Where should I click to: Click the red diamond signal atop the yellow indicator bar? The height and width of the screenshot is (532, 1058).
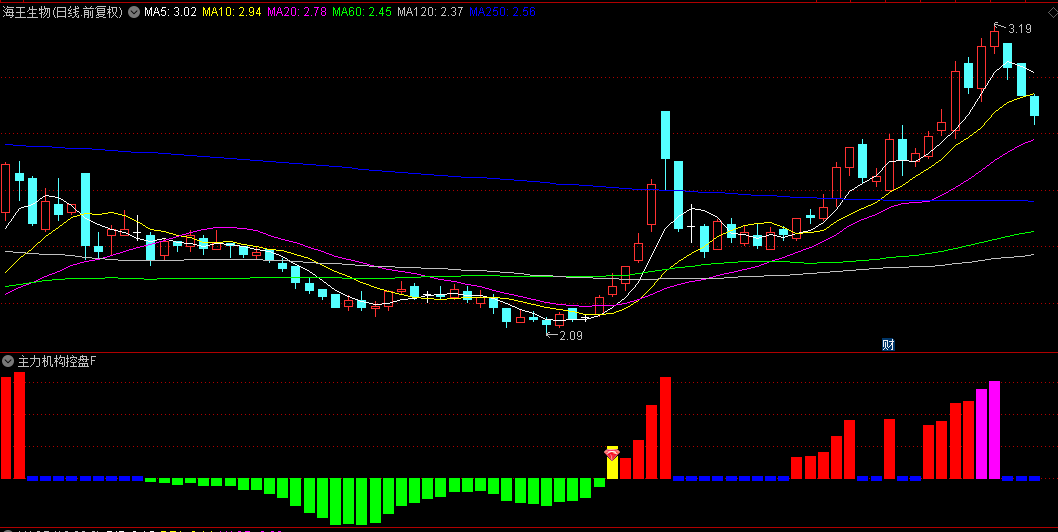[612, 456]
